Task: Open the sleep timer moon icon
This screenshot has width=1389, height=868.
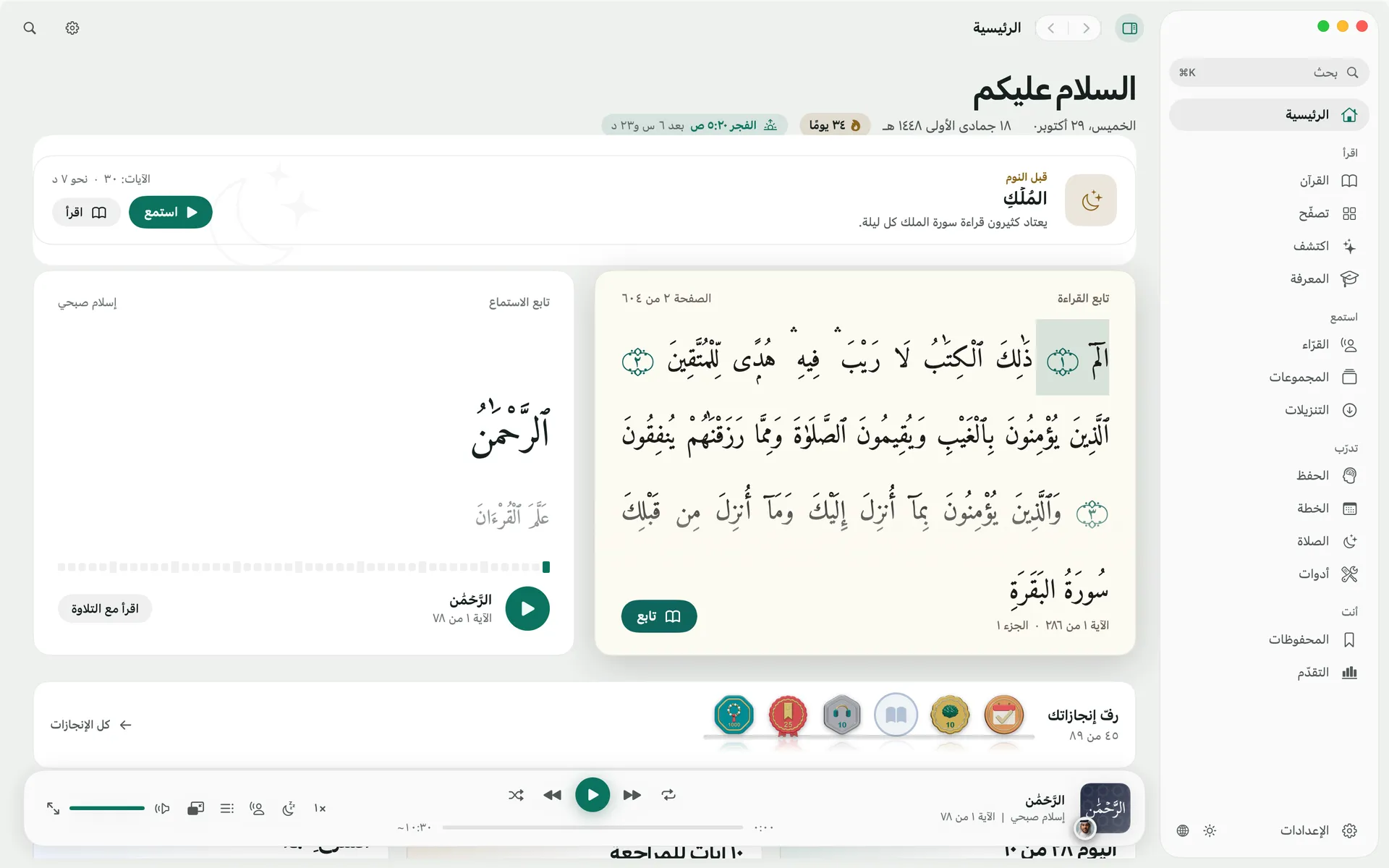Action: (x=289, y=808)
